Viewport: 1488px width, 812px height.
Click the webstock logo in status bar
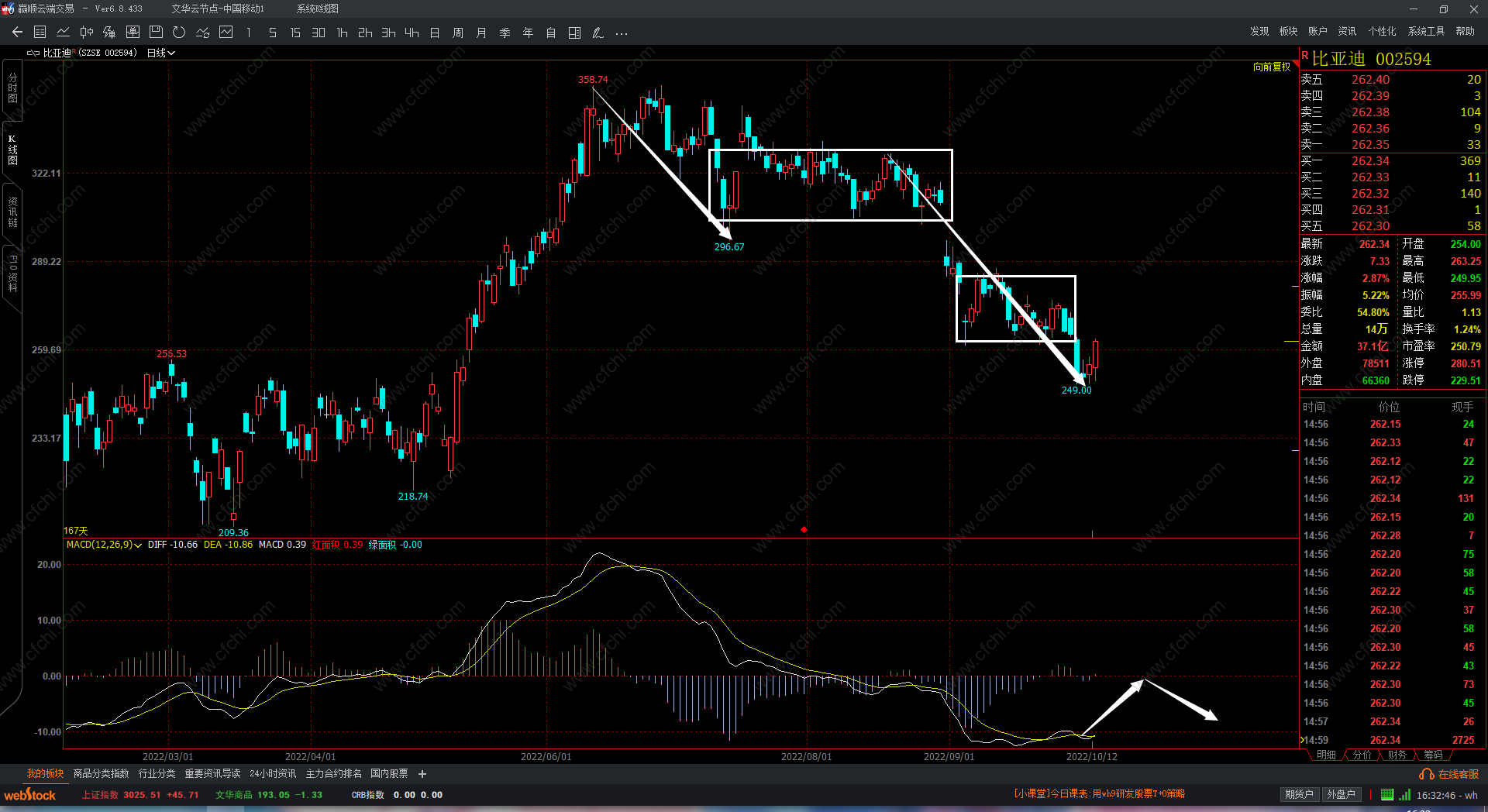coord(30,795)
